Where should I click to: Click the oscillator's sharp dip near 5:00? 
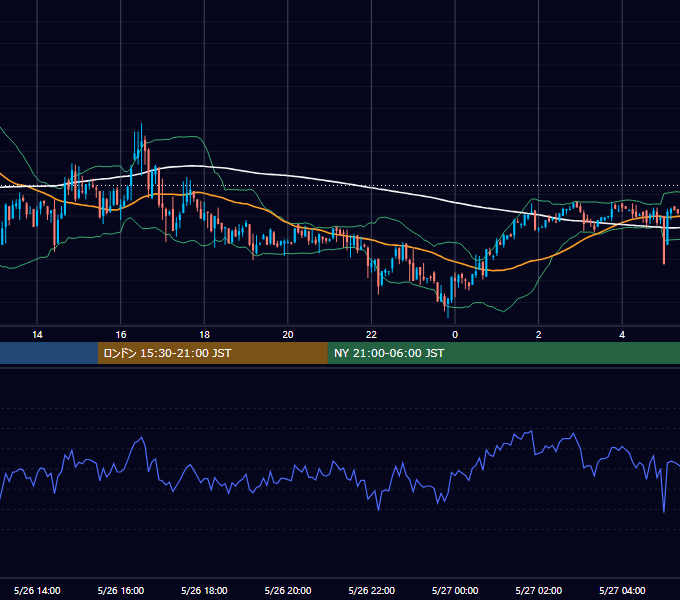pos(664,512)
